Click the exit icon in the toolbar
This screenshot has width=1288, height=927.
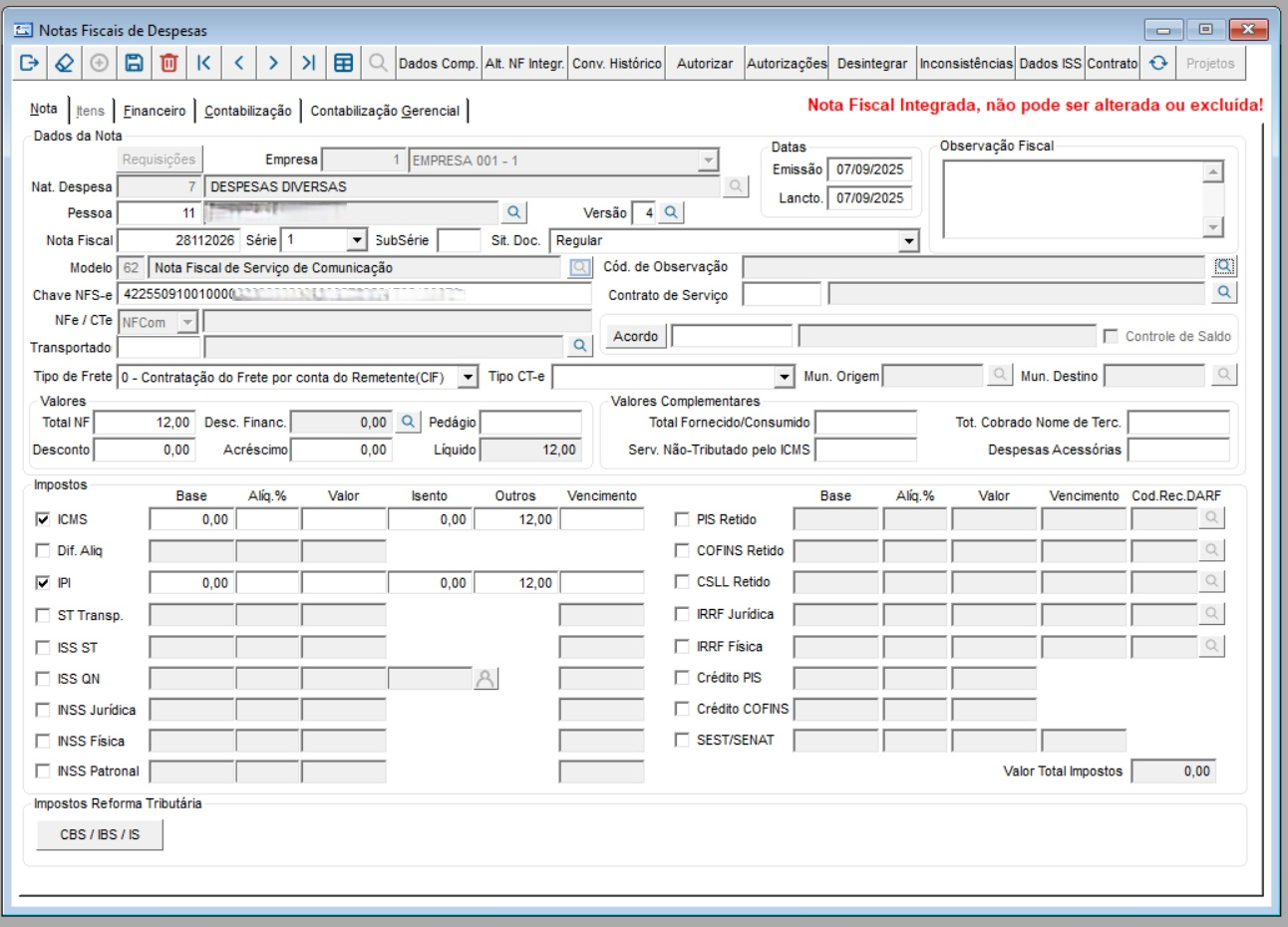pos(29,63)
